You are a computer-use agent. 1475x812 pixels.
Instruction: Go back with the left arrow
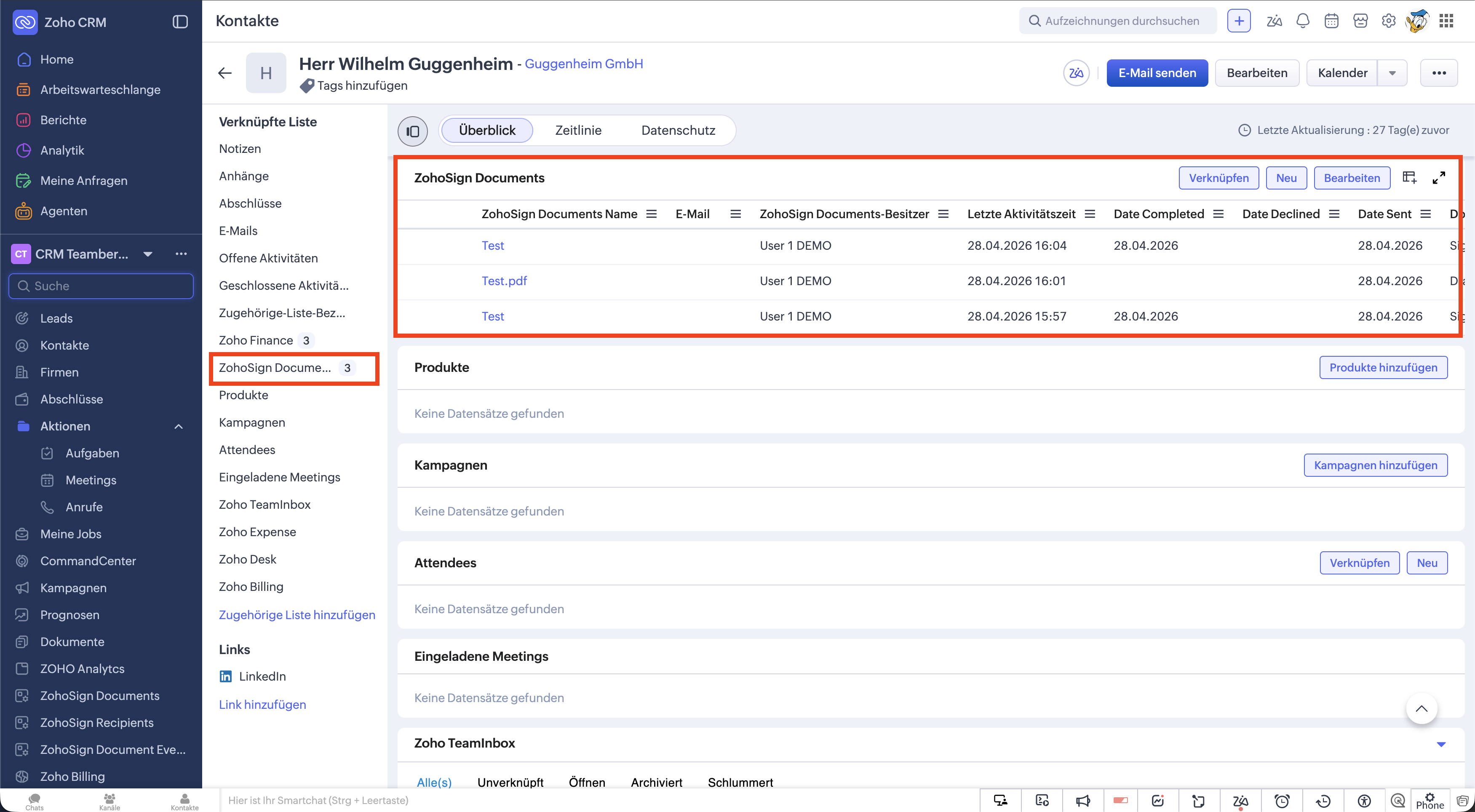coord(225,73)
